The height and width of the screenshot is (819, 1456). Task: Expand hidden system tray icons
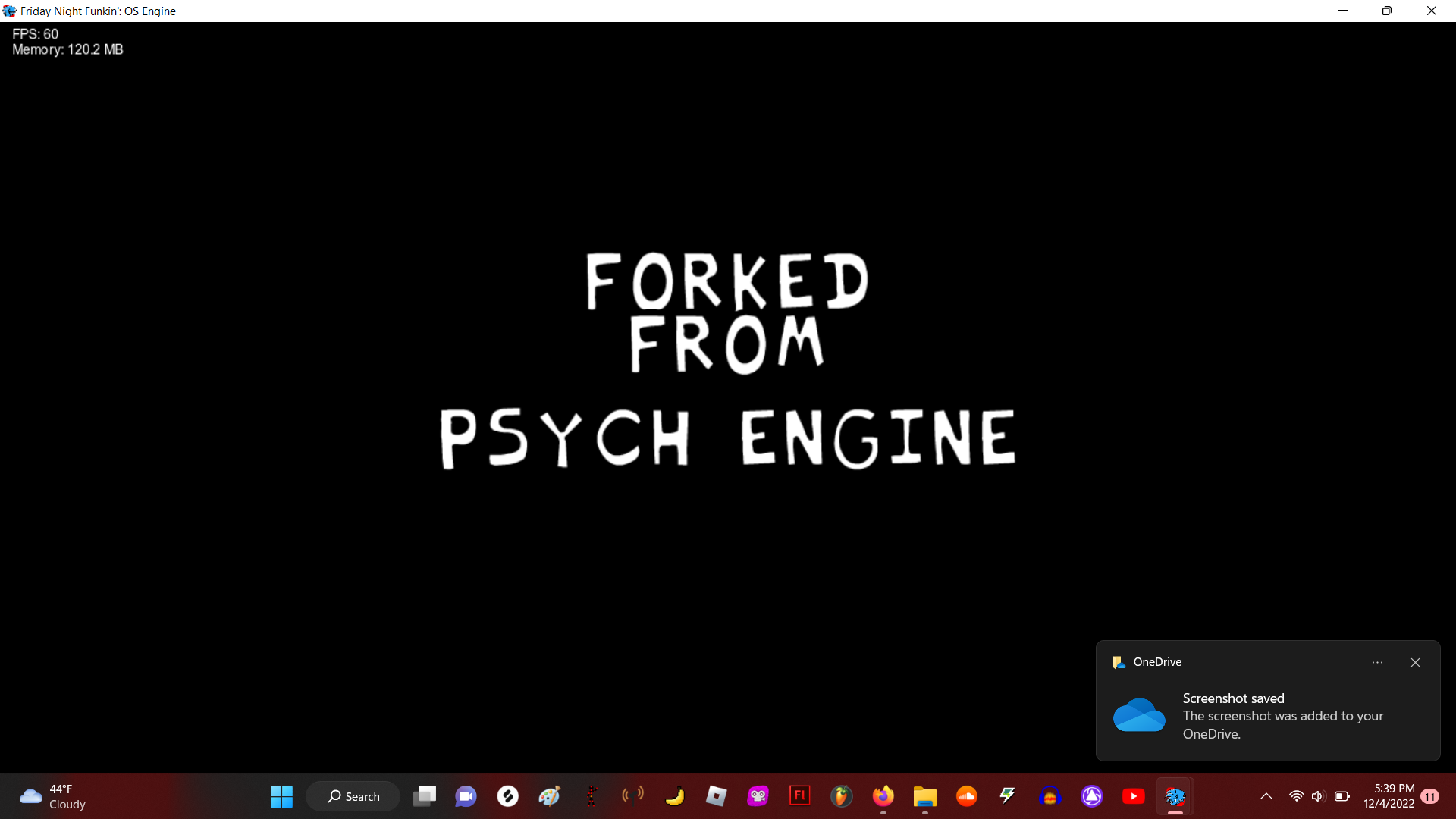point(1266,796)
